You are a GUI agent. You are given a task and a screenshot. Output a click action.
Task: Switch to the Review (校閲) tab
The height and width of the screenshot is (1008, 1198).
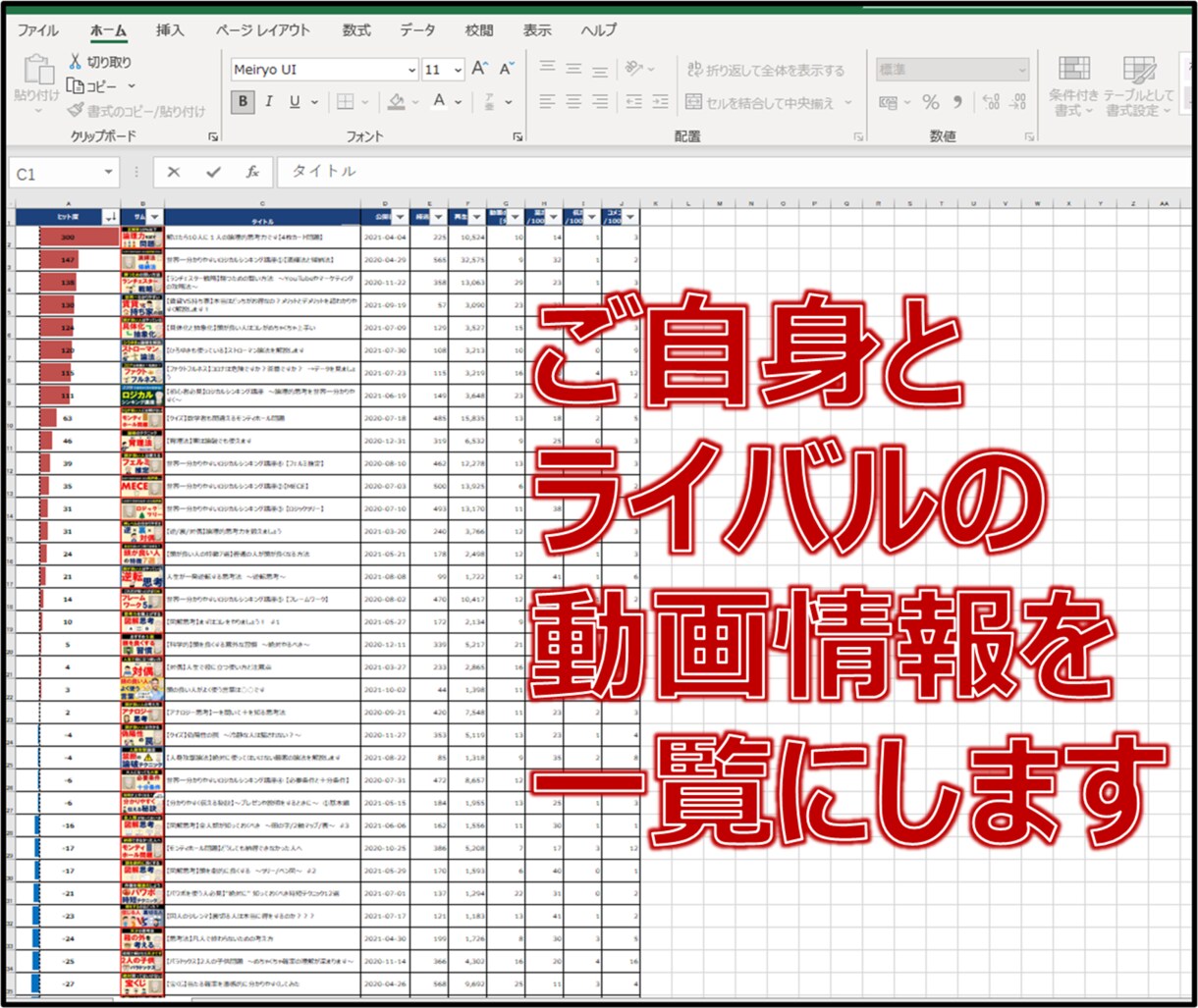(x=479, y=30)
